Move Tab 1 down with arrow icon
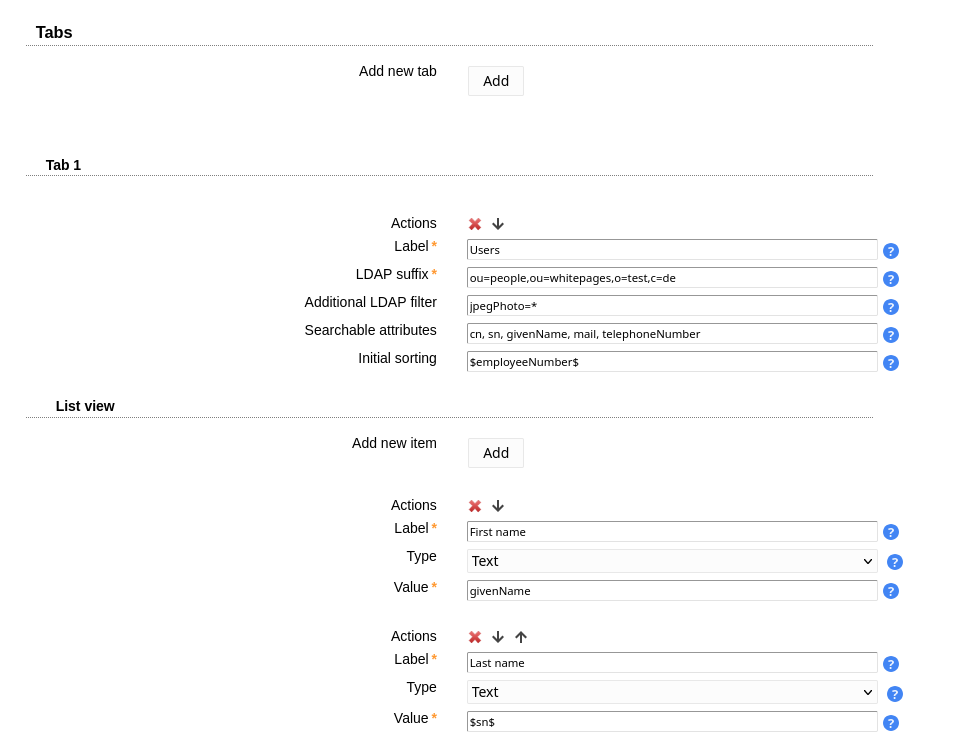The width and height of the screenshot is (962, 746). 498,224
